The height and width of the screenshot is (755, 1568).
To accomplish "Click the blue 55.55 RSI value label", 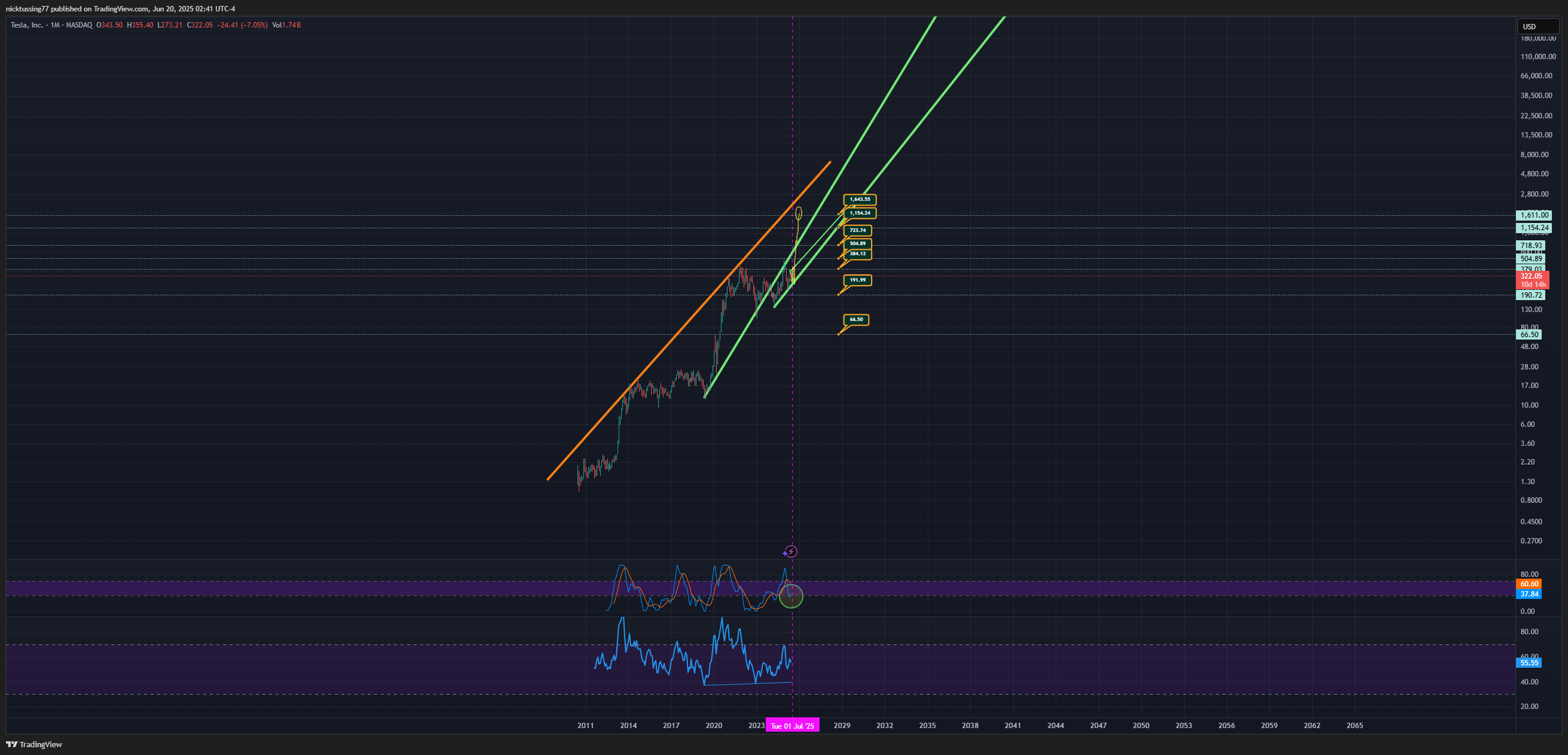I will tap(1529, 663).
